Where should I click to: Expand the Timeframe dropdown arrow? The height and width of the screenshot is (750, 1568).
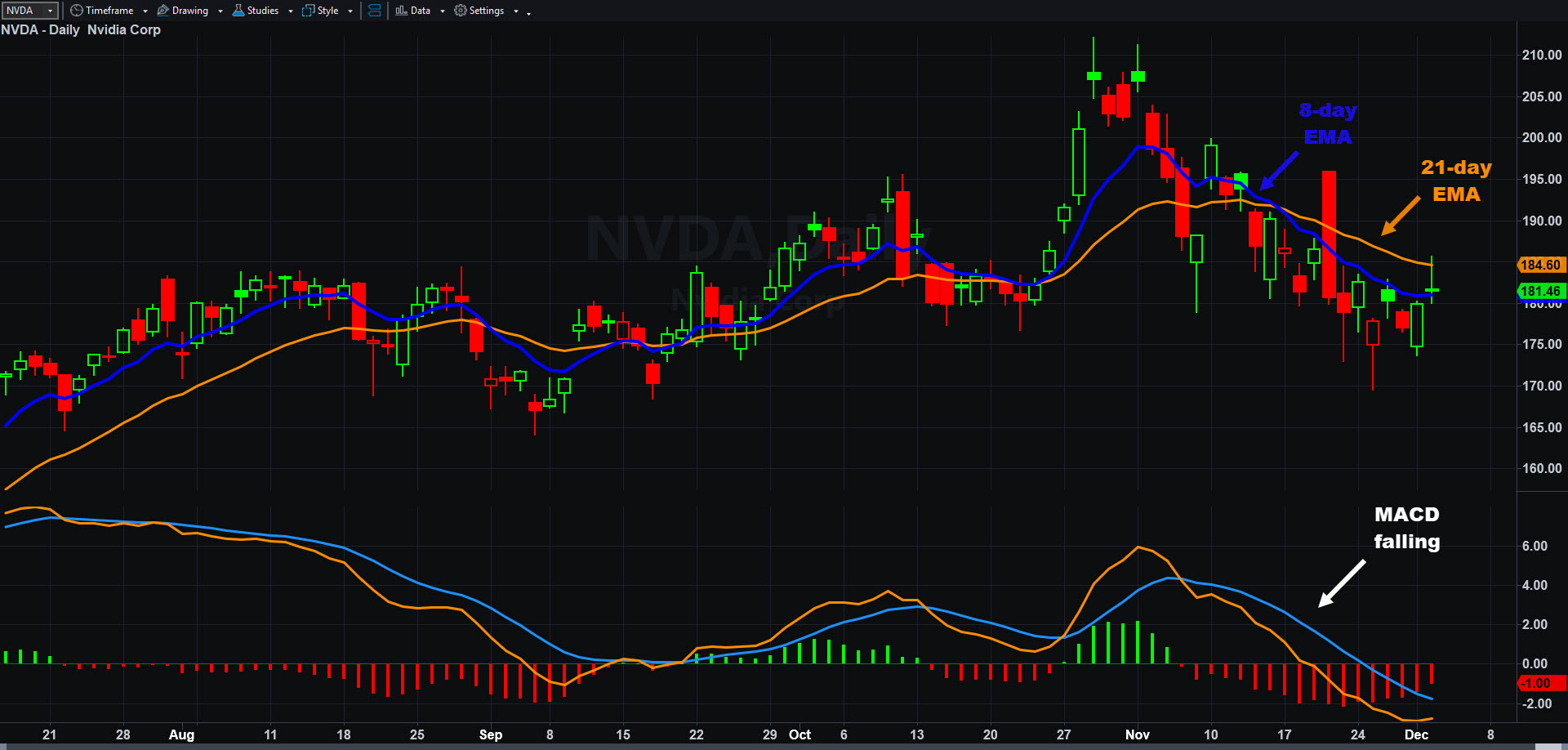(145, 11)
